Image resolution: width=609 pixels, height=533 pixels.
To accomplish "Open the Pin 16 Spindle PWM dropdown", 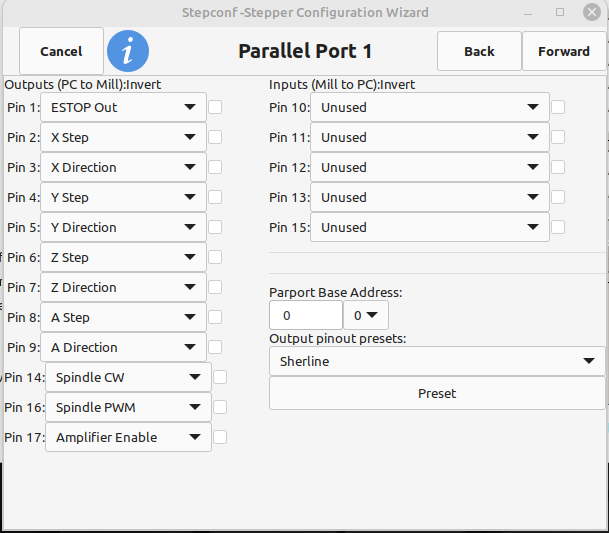I will (129, 407).
